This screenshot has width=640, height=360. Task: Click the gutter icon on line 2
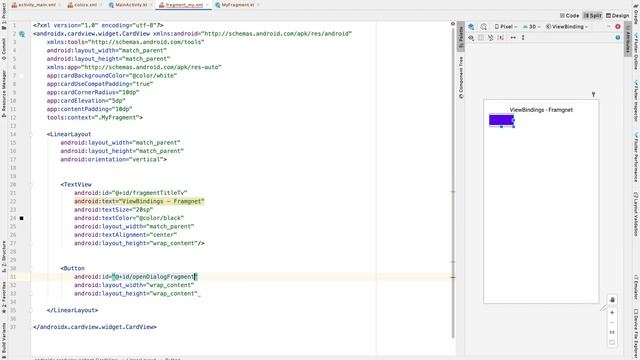coord(22,34)
